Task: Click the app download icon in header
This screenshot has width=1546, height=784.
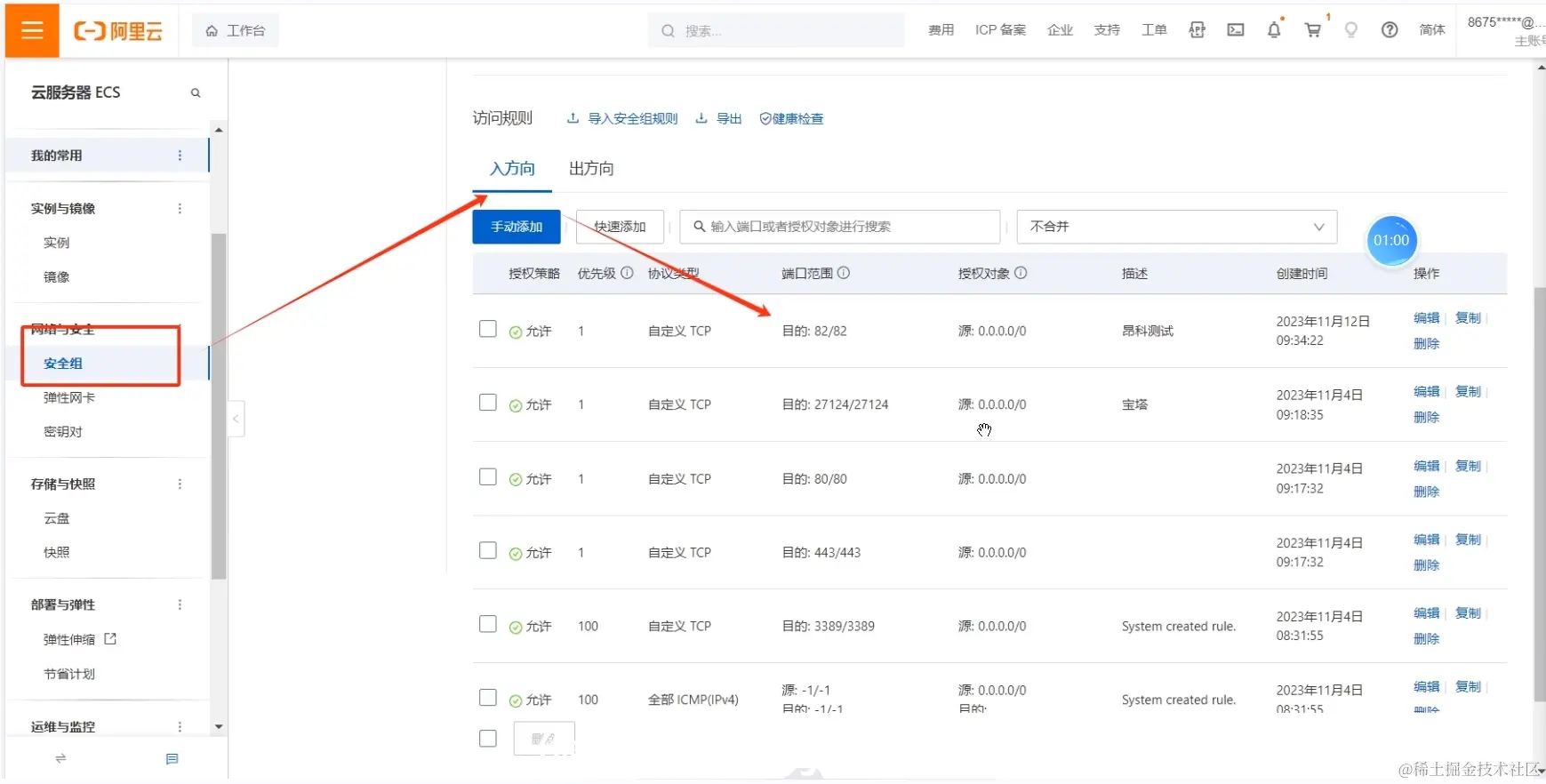Action: (1198, 30)
